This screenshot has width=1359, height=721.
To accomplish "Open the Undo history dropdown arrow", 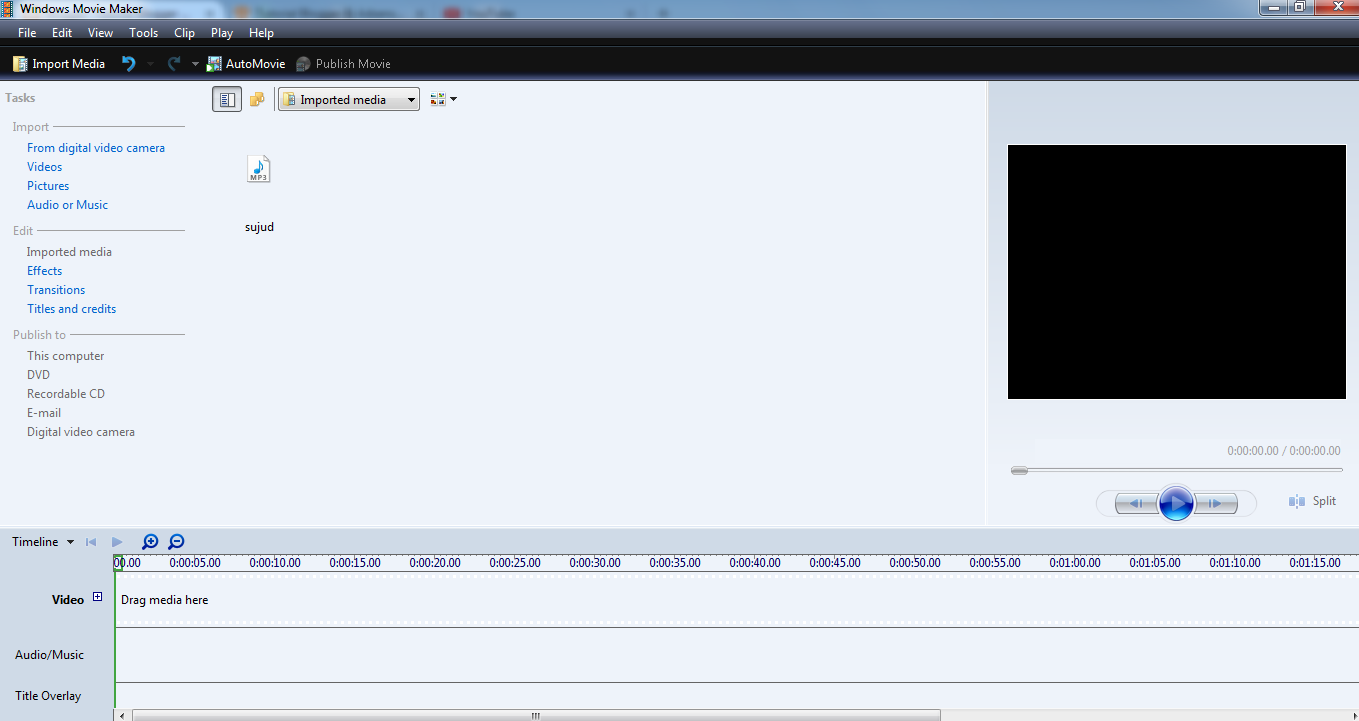I will pyautogui.click(x=150, y=64).
